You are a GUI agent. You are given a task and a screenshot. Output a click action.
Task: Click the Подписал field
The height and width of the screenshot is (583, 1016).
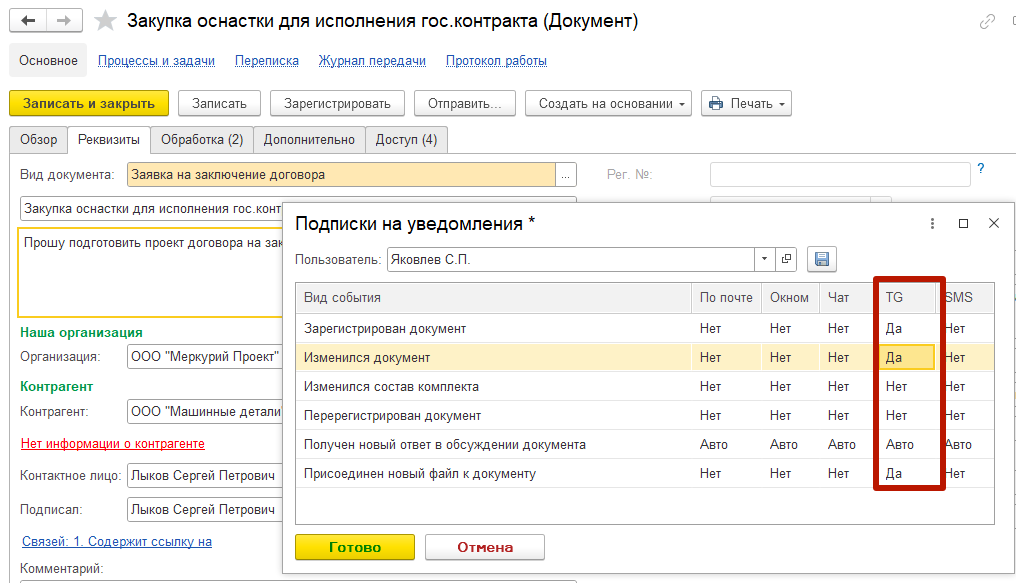pos(205,510)
